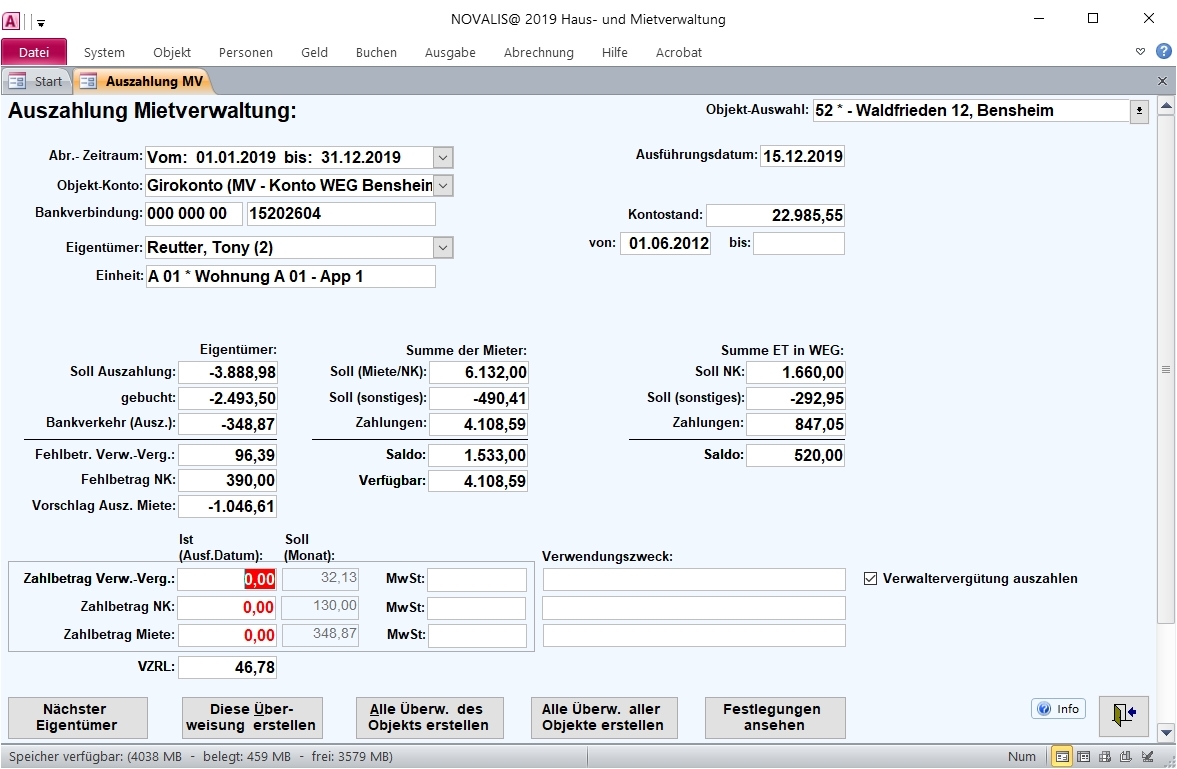Open the Objekt-Konto dropdown
The width and height of the screenshot is (1177, 769).
coord(443,185)
